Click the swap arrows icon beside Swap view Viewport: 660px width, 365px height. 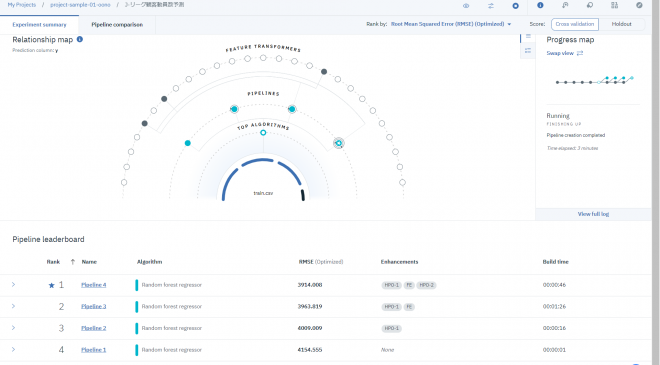click(x=580, y=53)
